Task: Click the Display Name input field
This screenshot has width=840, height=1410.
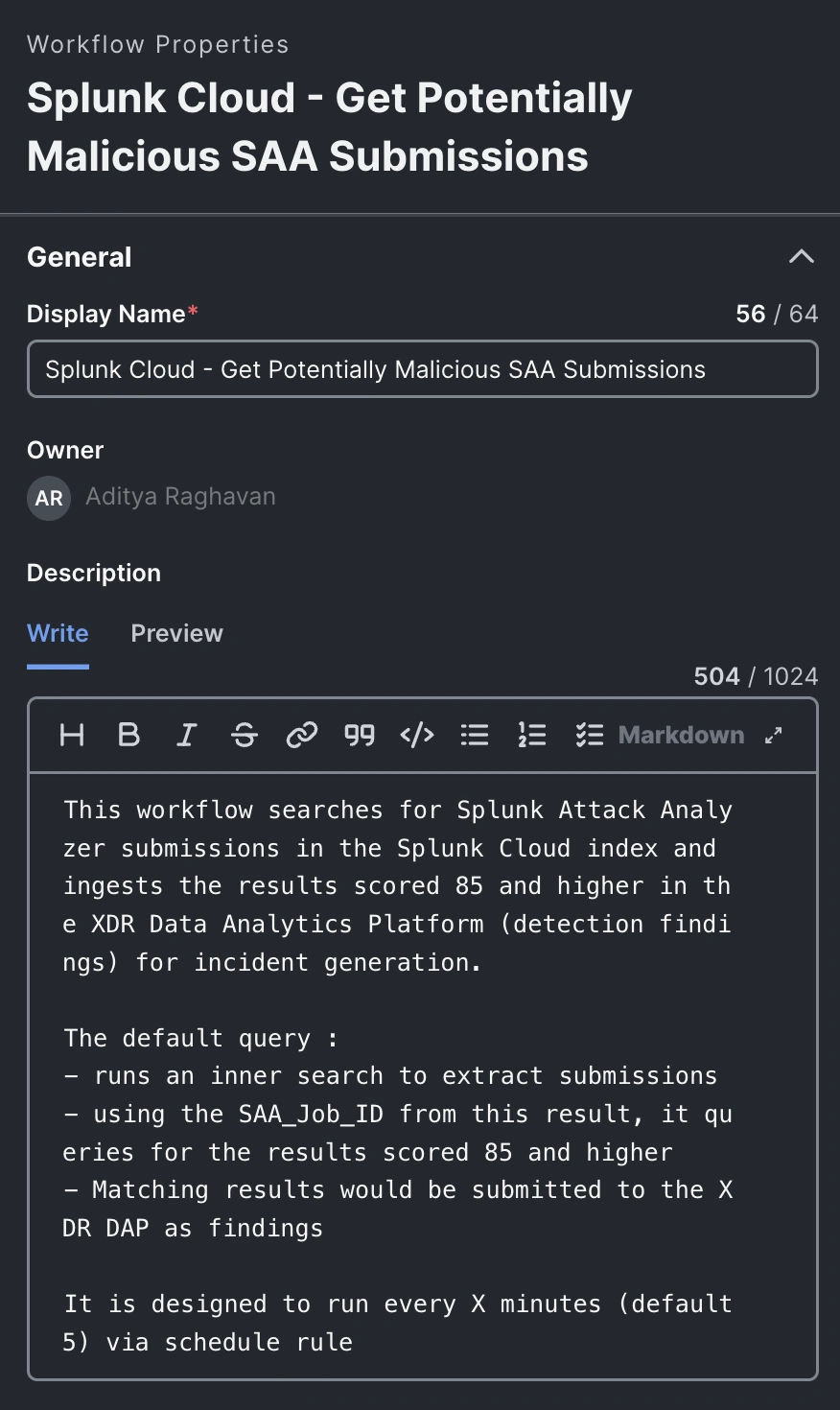Action: point(423,369)
